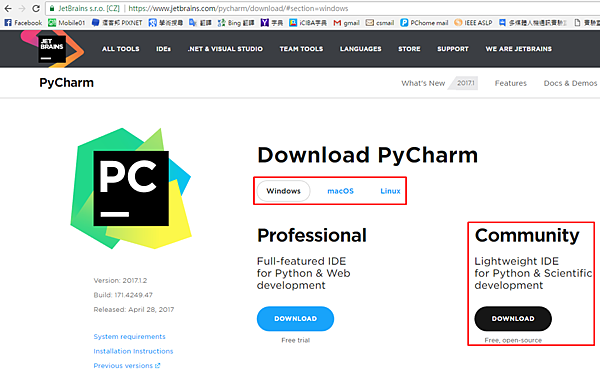
Task: Open the TEAM TOOLS menu
Action: click(301, 49)
